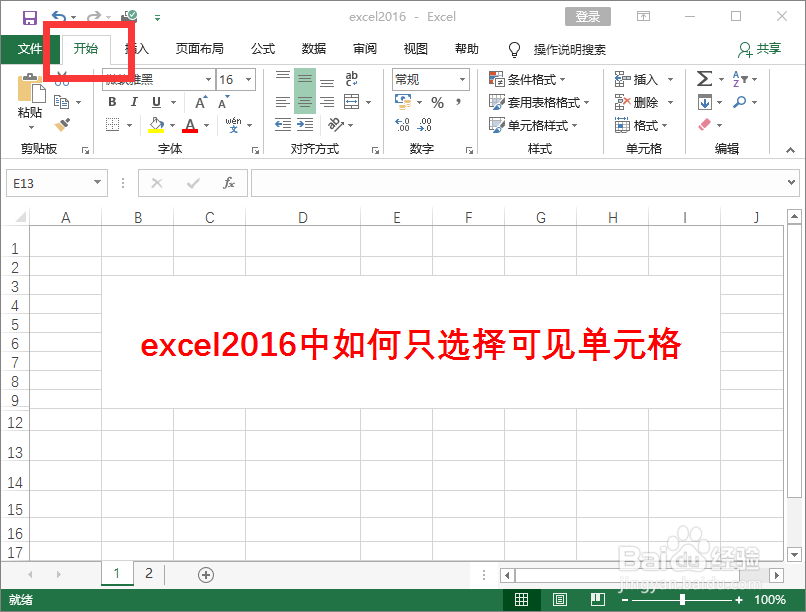The width and height of the screenshot is (806, 612).
Task: Open the Name Box dropdown arrow
Action: coord(97,182)
